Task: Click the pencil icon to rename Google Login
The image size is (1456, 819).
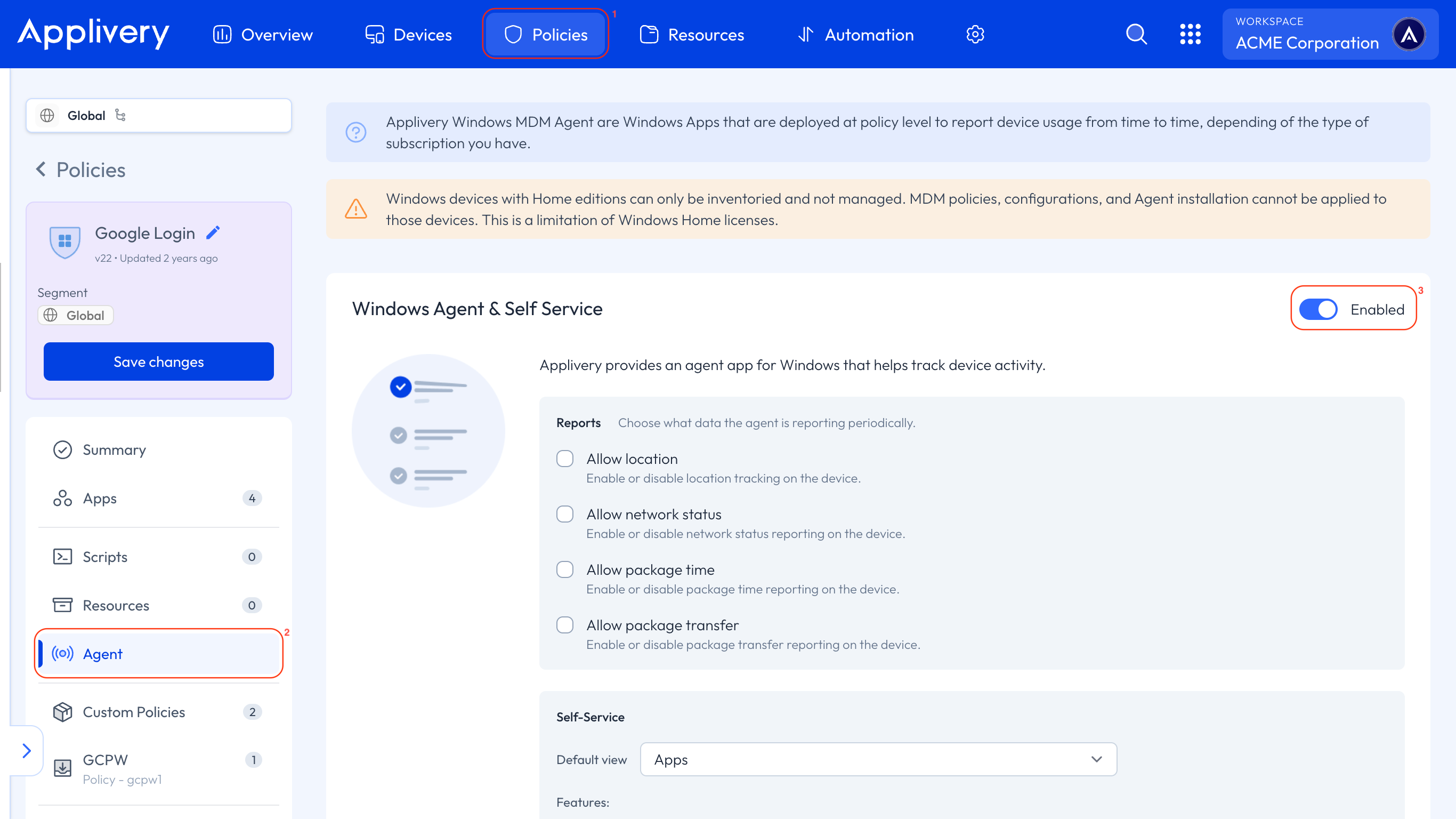Action: pyautogui.click(x=213, y=232)
